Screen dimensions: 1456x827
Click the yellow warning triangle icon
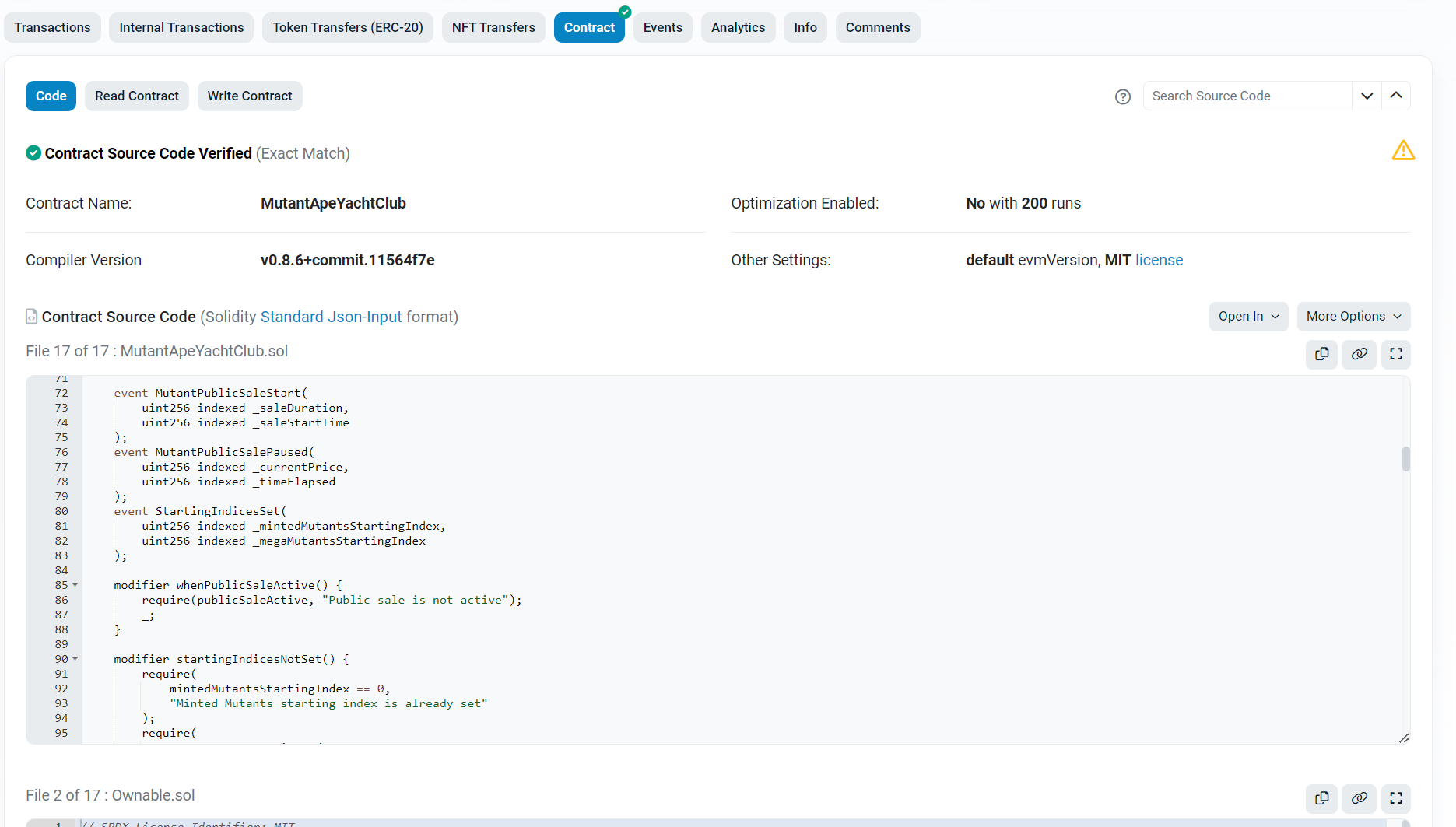pyautogui.click(x=1403, y=150)
